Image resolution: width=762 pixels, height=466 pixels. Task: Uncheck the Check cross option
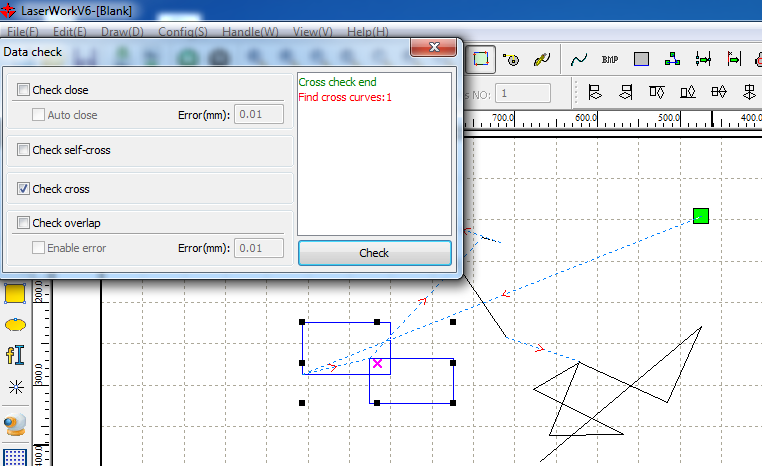point(24,188)
